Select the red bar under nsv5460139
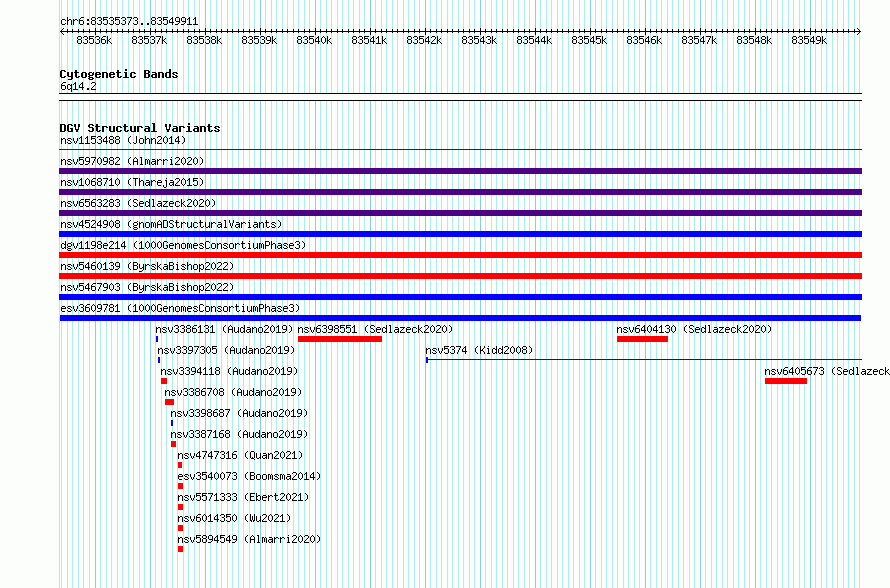Image resolution: width=890 pixels, height=588 pixels. [460, 276]
